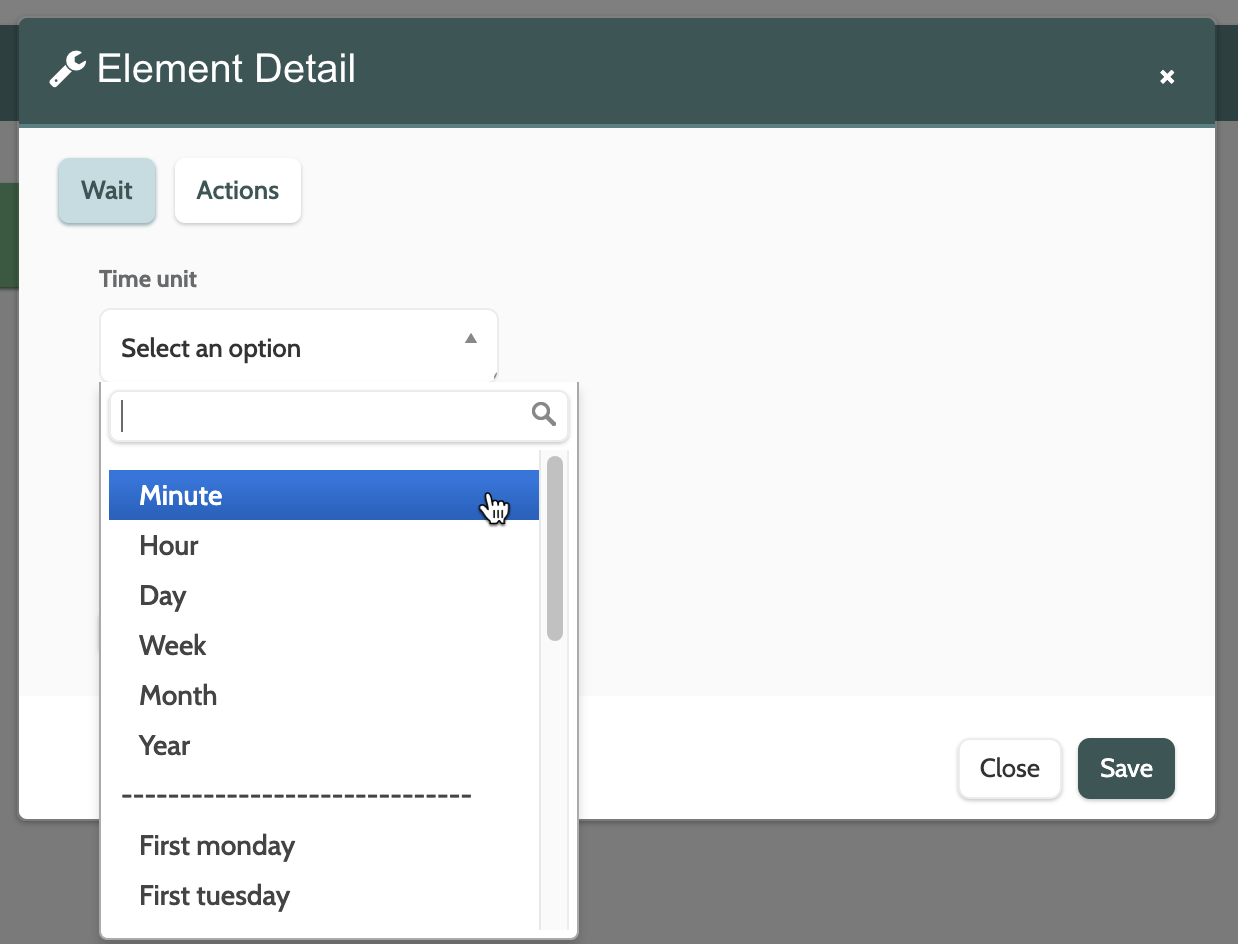Click the Close button
The width and height of the screenshot is (1238, 944).
pyautogui.click(x=1009, y=768)
